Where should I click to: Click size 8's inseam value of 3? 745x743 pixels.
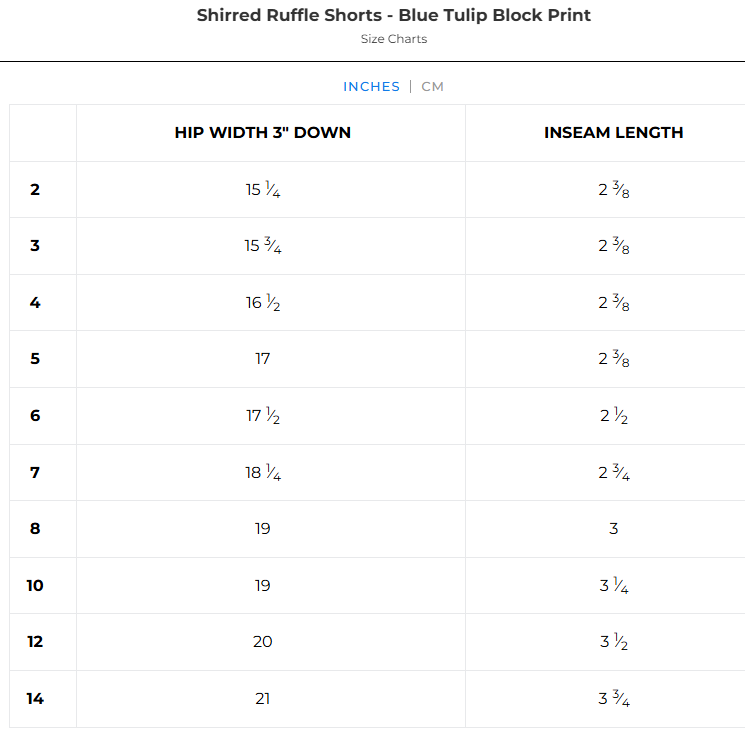pyautogui.click(x=613, y=529)
